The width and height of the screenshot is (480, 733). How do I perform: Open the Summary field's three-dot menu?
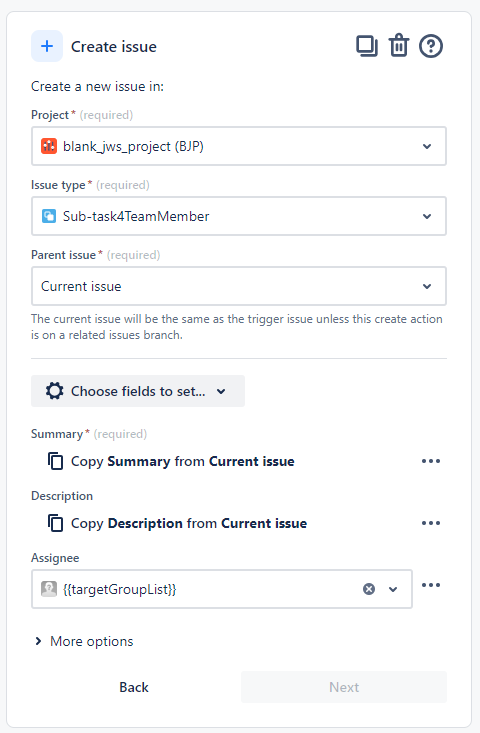pyautogui.click(x=430, y=461)
